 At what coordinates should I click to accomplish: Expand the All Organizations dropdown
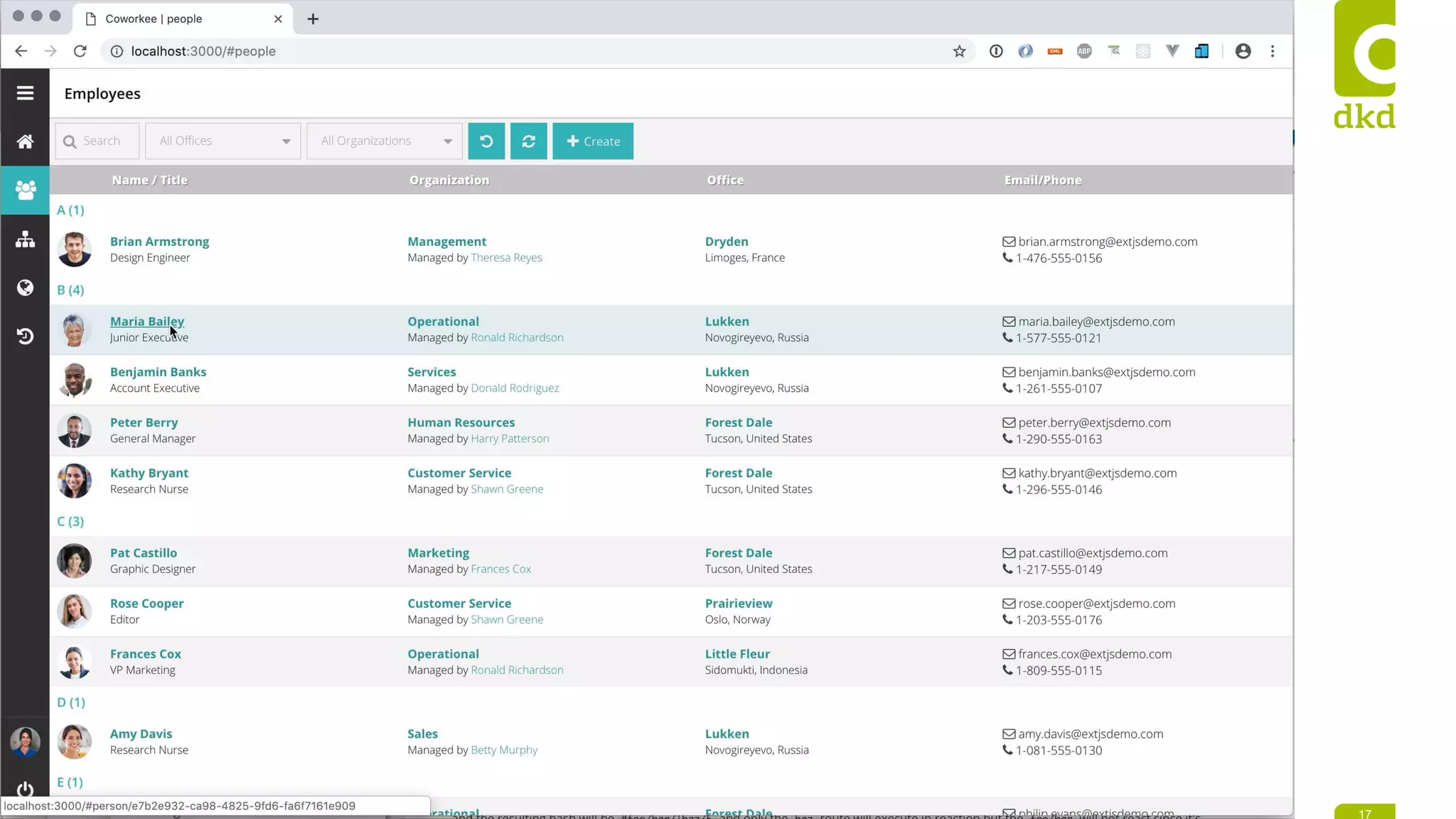(x=384, y=141)
